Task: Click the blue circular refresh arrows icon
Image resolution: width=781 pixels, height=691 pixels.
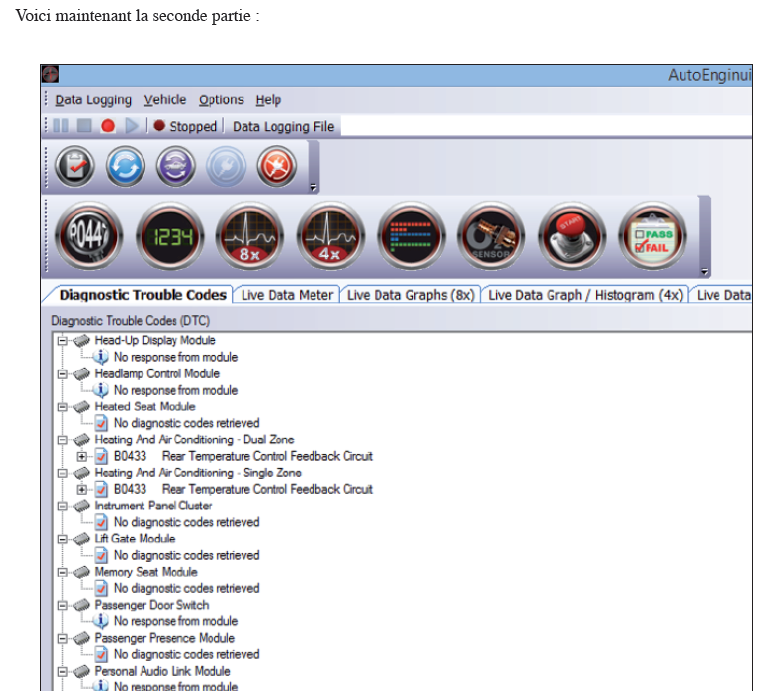Action: pos(126,166)
